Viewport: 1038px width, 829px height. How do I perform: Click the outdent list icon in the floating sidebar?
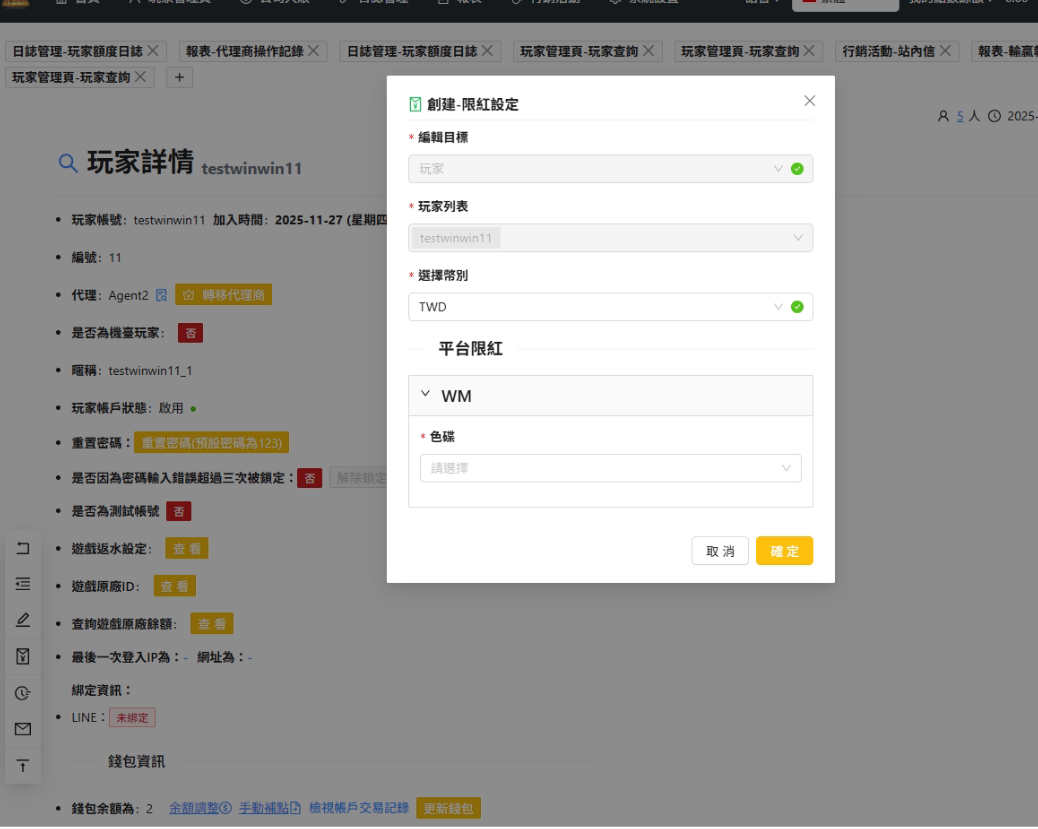[23, 584]
